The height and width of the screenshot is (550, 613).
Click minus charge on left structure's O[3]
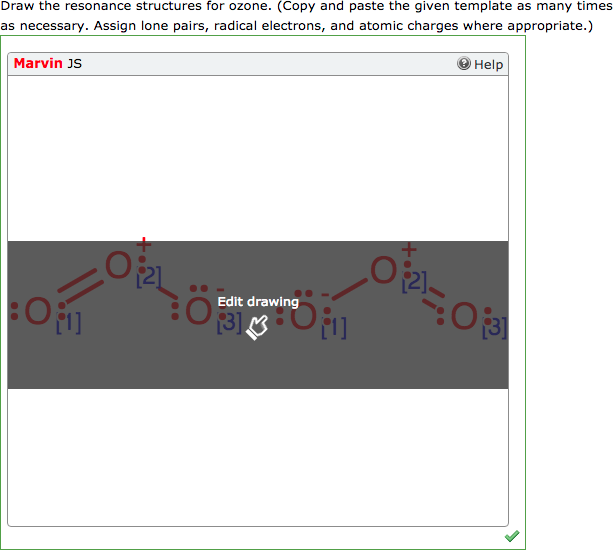point(220,290)
